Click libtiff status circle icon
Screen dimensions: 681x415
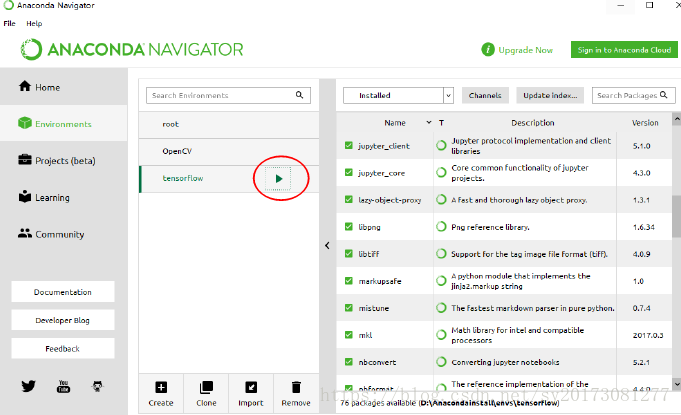click(x=441, y=254)
